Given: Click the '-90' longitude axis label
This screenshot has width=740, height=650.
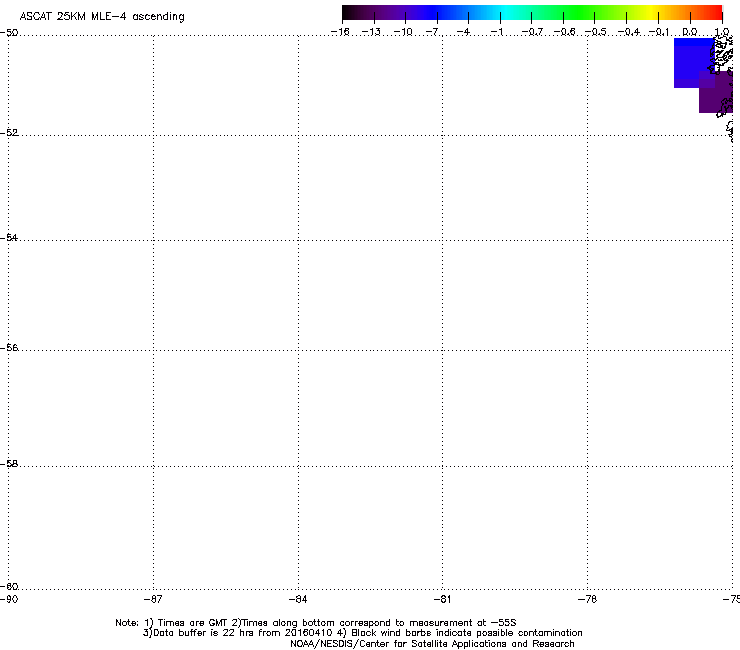Looking at the screenshot, I should (9, 599).
